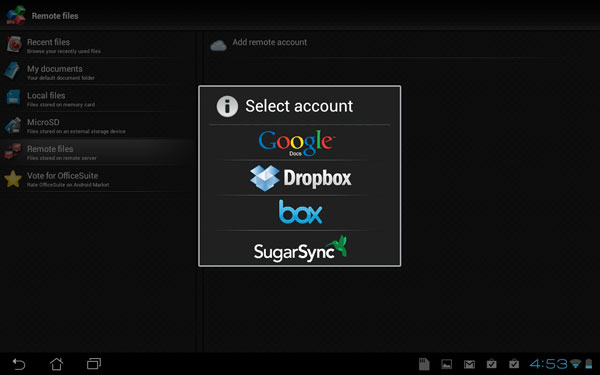The width and height of the screenshot is (600, 375).
Task: Tap the Wi-Fi signal icon
Action: (x=575, y=364)
